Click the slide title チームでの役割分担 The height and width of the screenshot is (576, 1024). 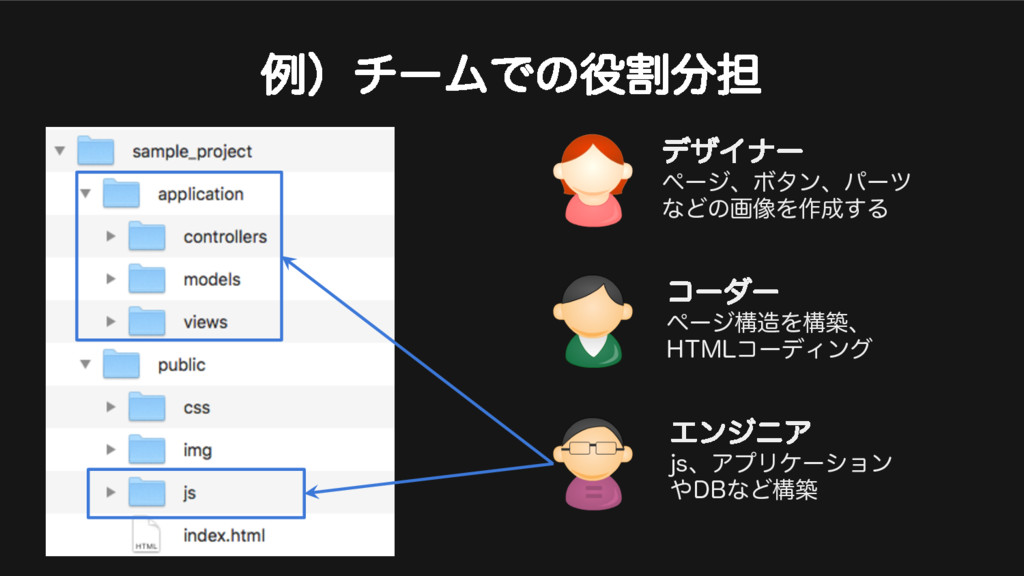557,74
